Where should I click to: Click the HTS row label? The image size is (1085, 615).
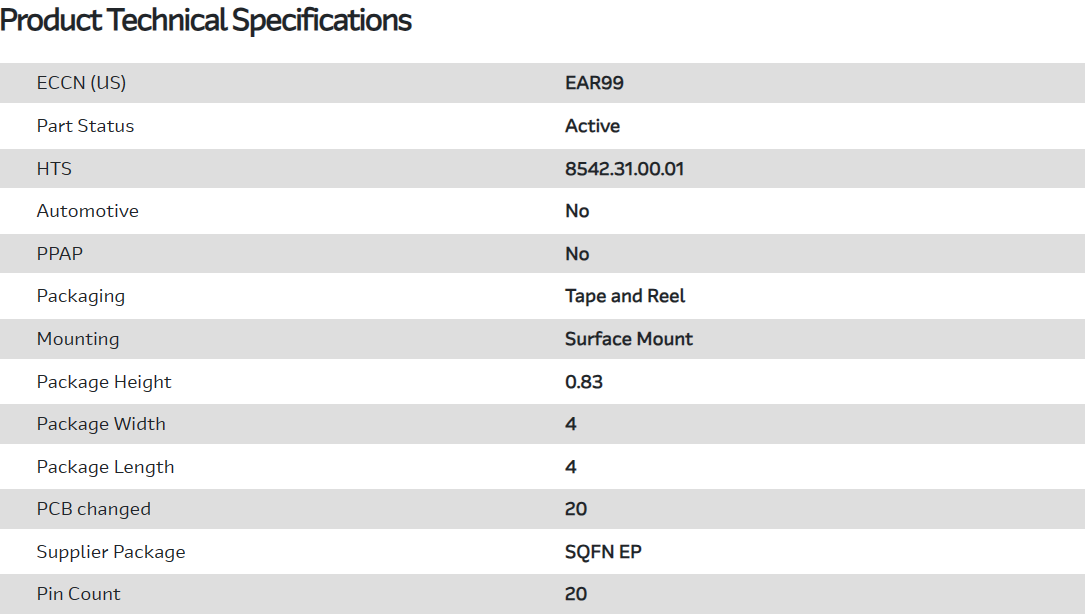click(x=54, y=169)
